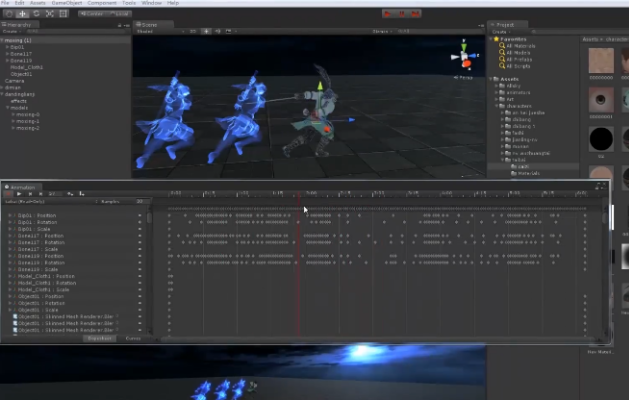Select Camera in Hierarchy
Screen dimensions: 629x400
[x=14, y=81]
